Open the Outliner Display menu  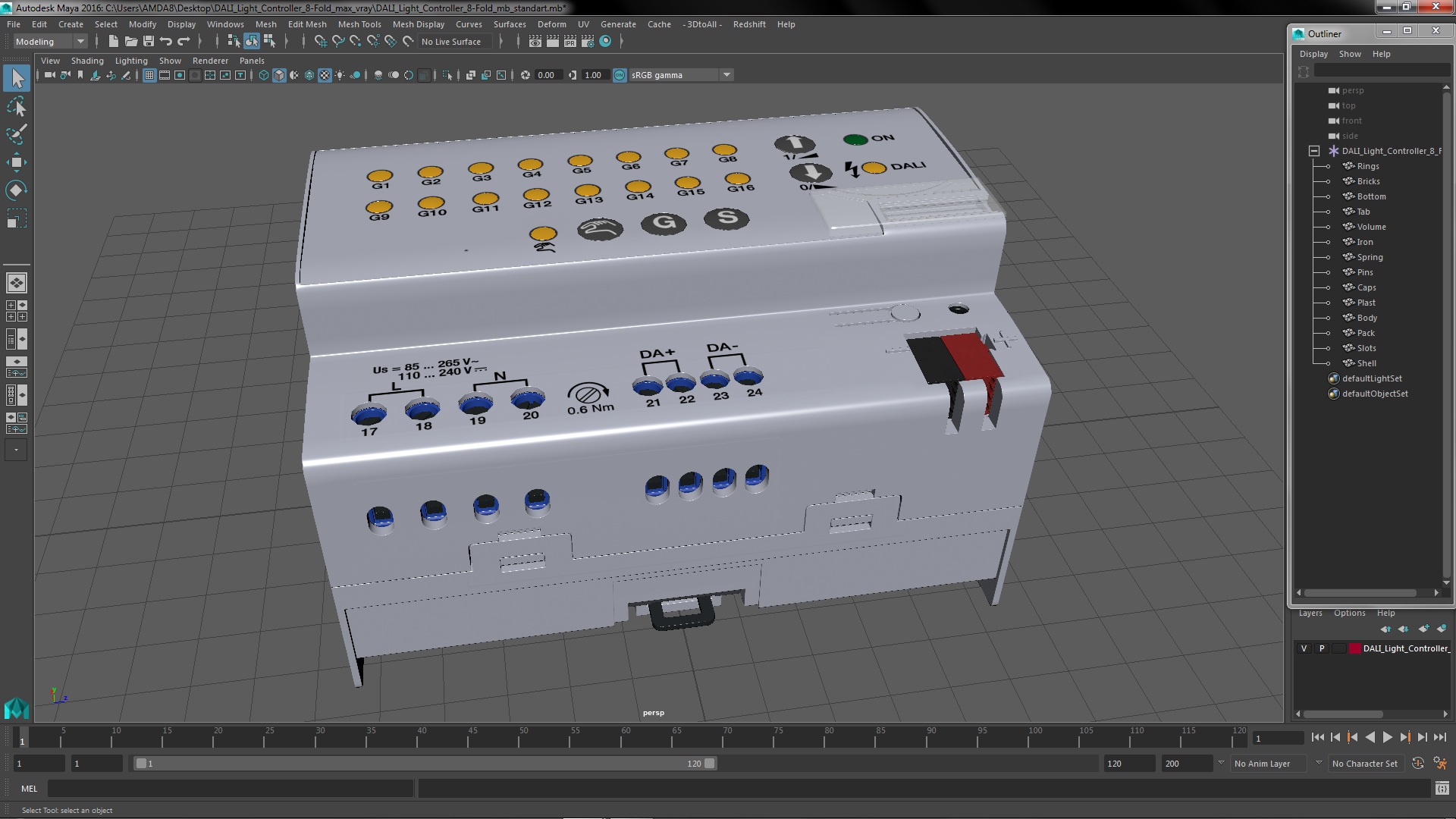coord(1313,54)
